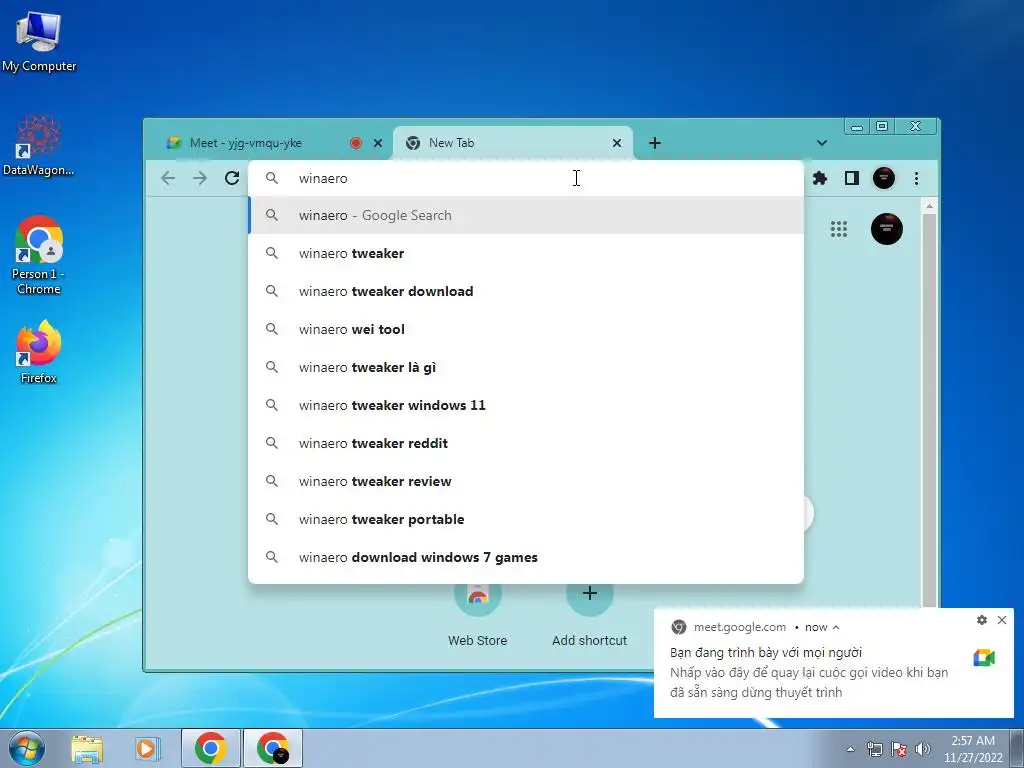Close the Meet - yjg-vmqu-yke tab

pyautogui.click(x=377, y=143)
